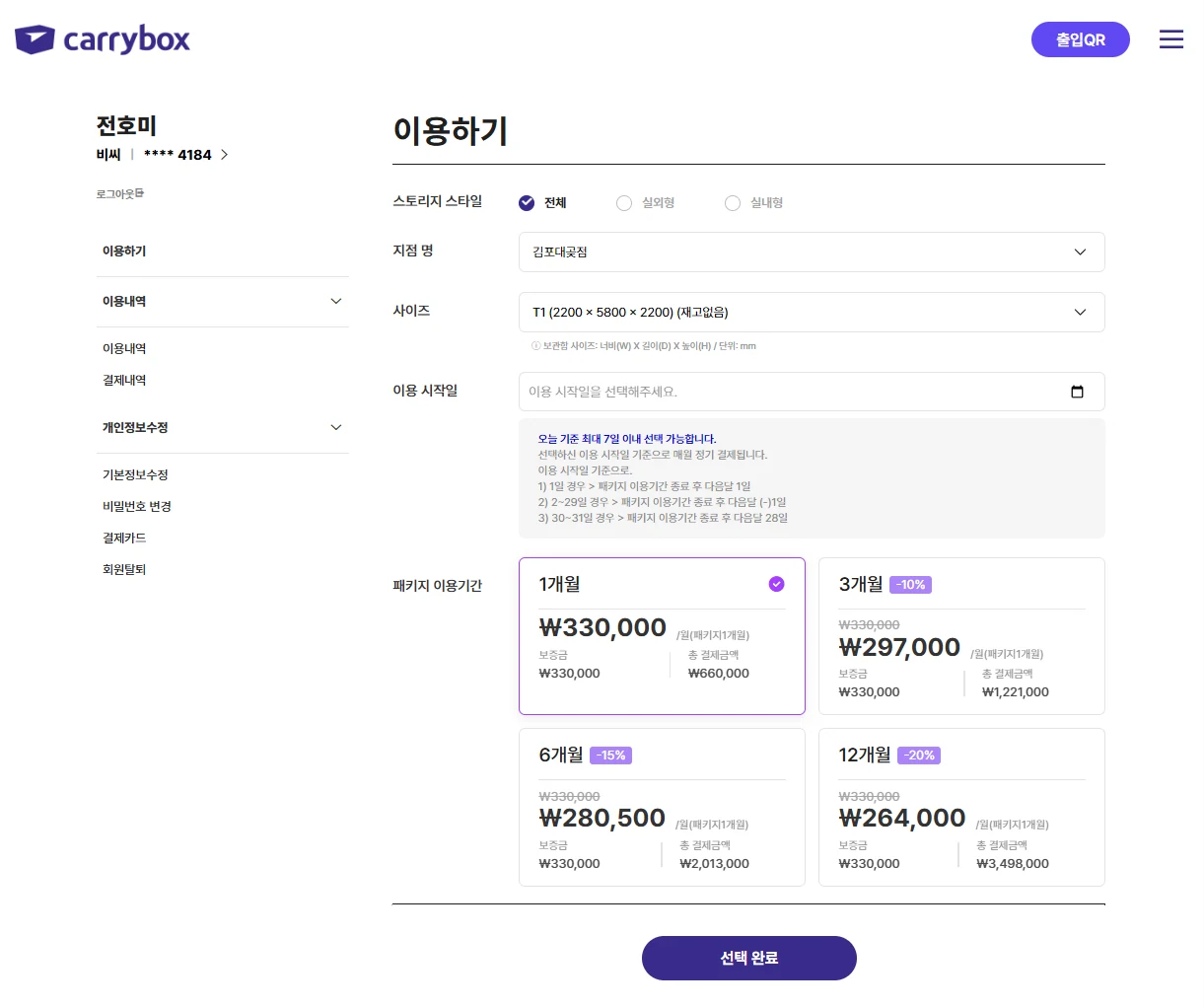
Task: Select the 실내형 storage style radio
Action: (x=733, y=203)
